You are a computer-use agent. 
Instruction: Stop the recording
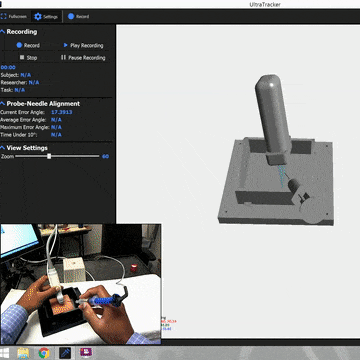[x=28, y=57]
